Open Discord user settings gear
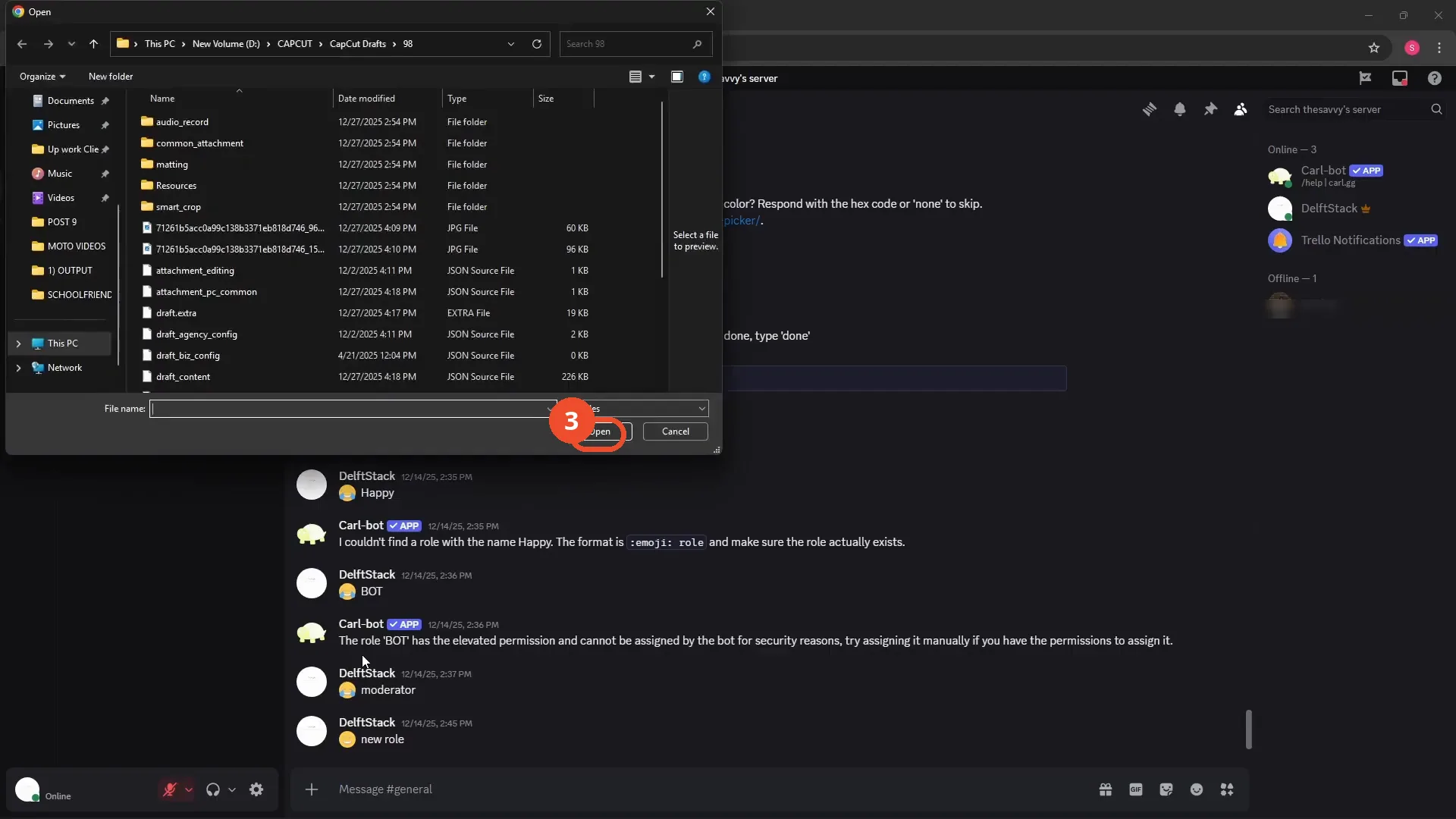 256,789
